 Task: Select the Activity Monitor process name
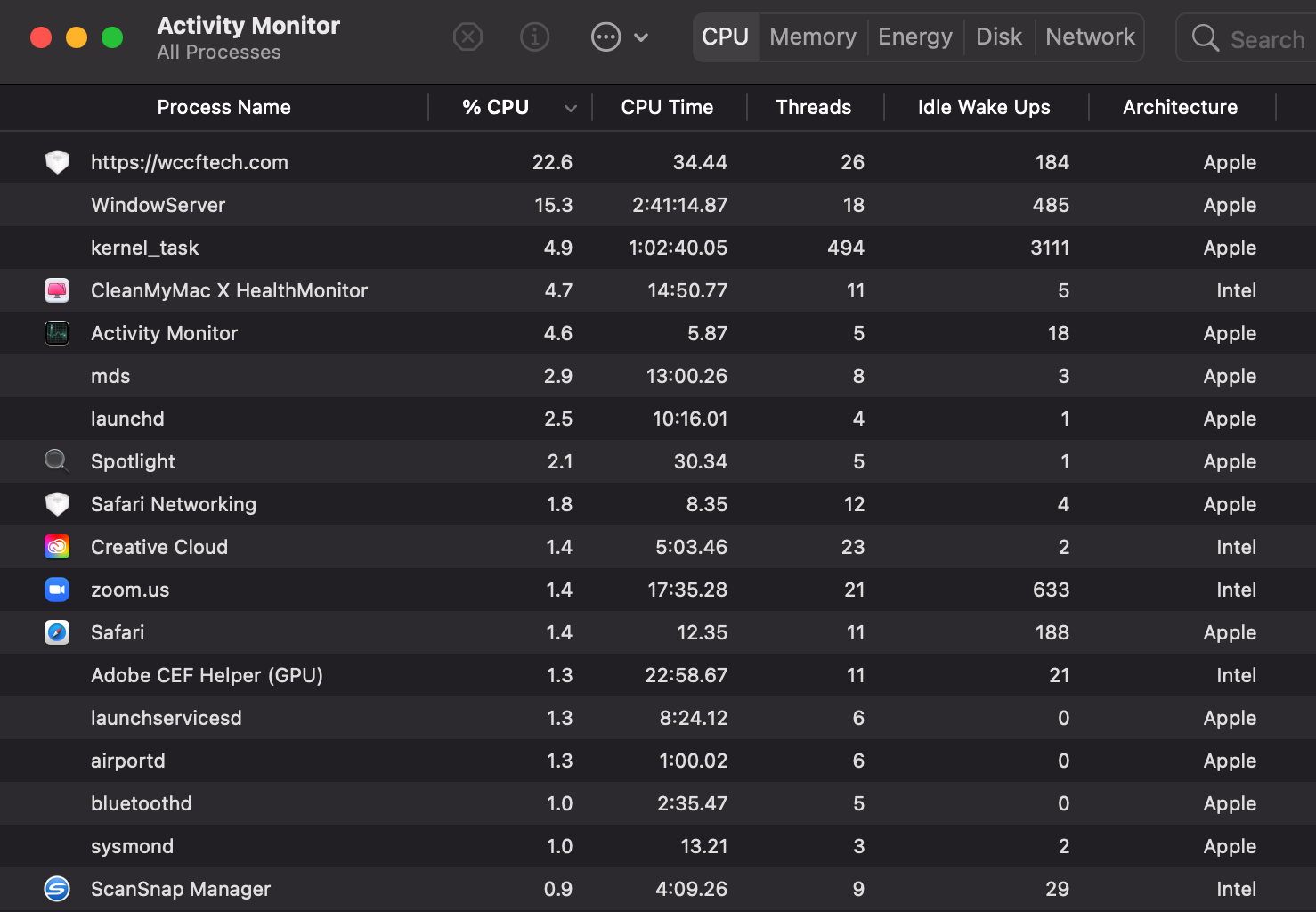164,333
